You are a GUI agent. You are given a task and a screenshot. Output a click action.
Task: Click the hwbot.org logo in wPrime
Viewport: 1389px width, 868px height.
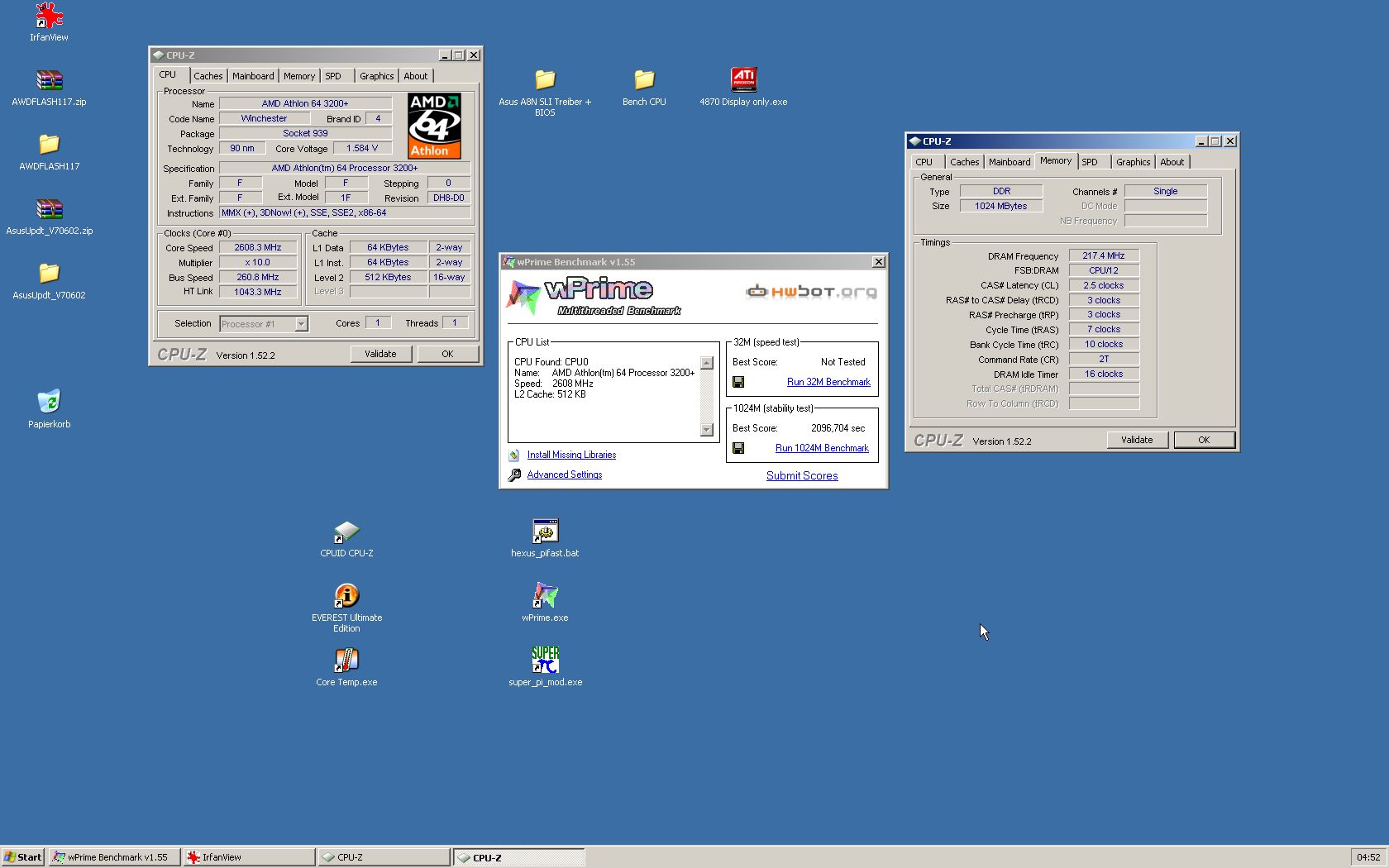[811, 291]
